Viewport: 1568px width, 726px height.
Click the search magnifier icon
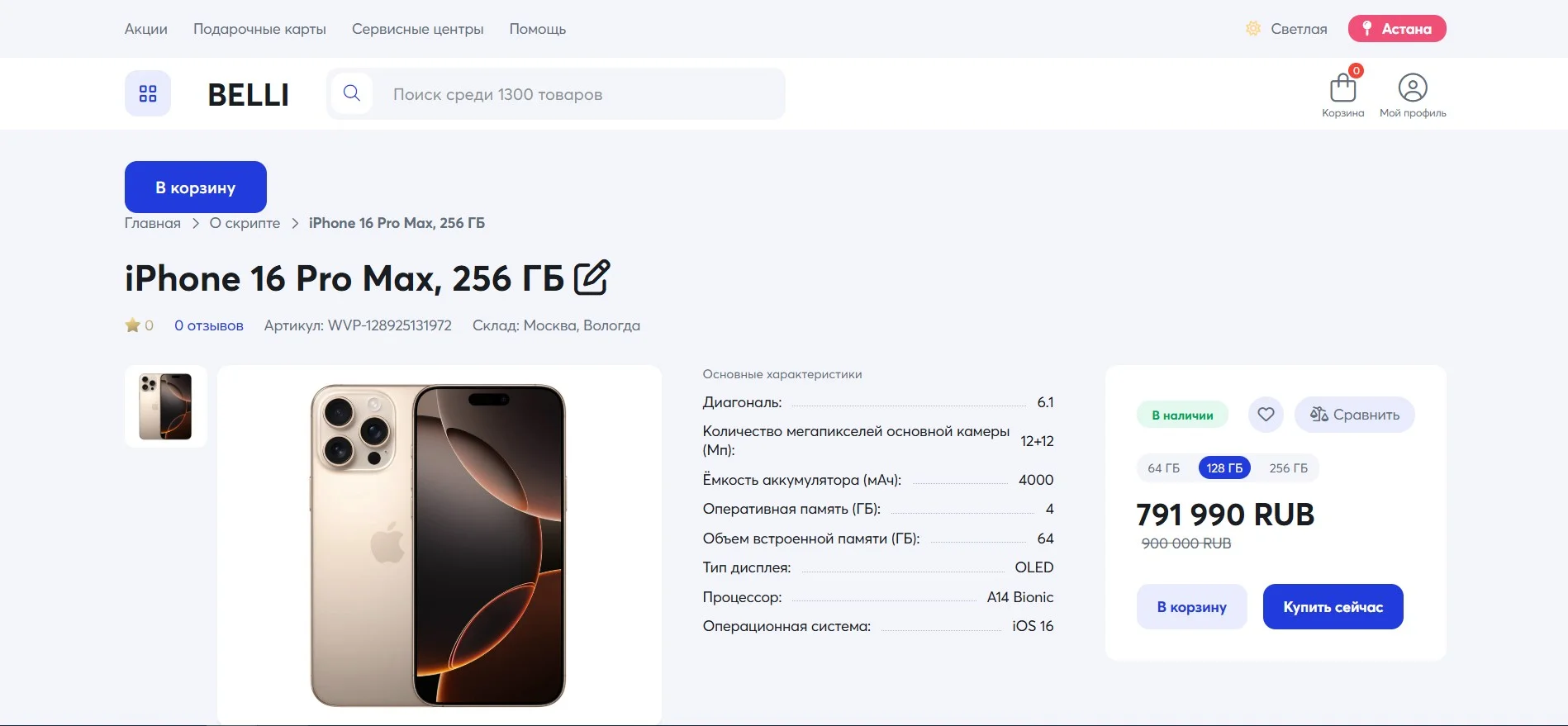(352, 93)
